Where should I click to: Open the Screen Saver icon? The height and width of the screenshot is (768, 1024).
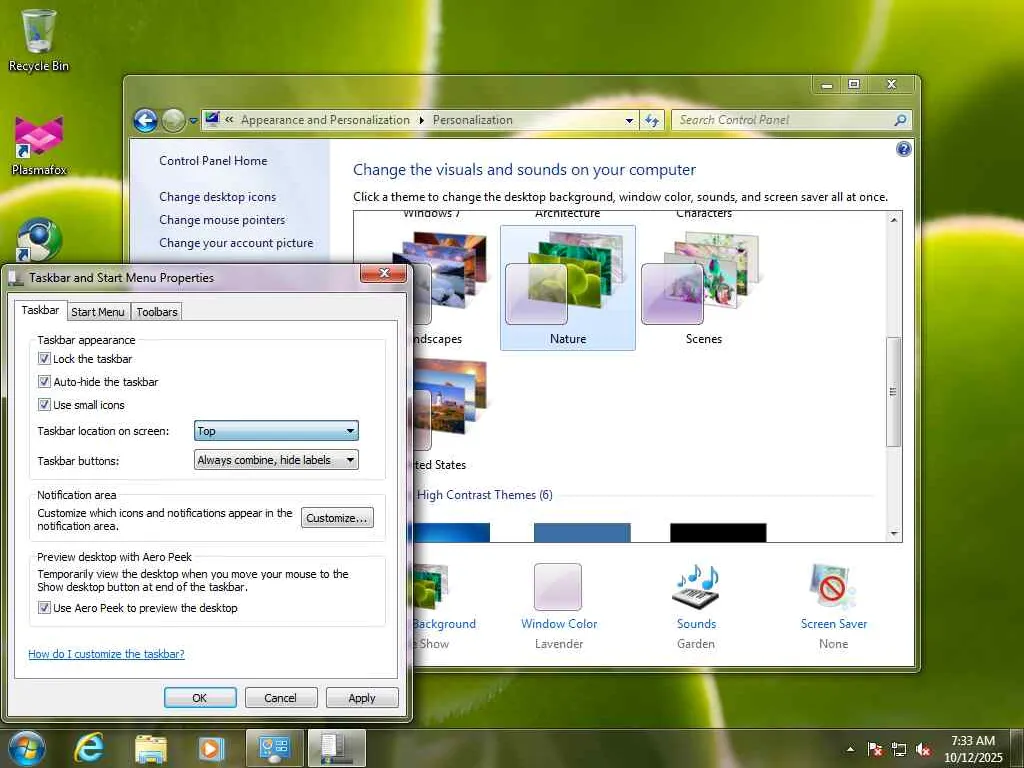click(833, 586)
